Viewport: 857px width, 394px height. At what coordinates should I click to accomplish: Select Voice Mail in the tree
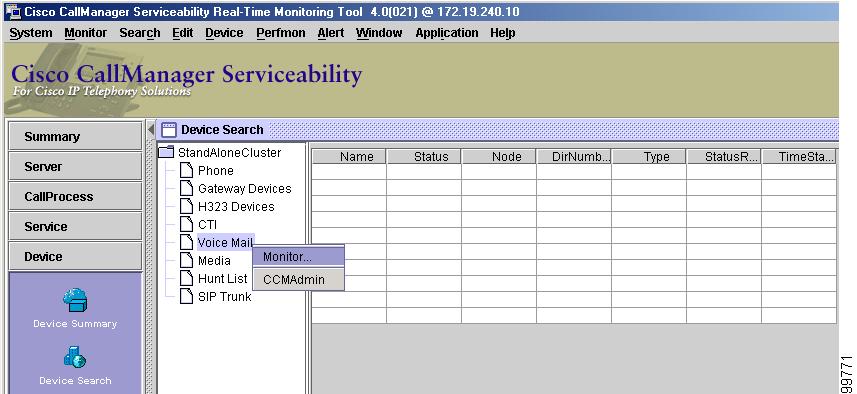tap(225, 242)
